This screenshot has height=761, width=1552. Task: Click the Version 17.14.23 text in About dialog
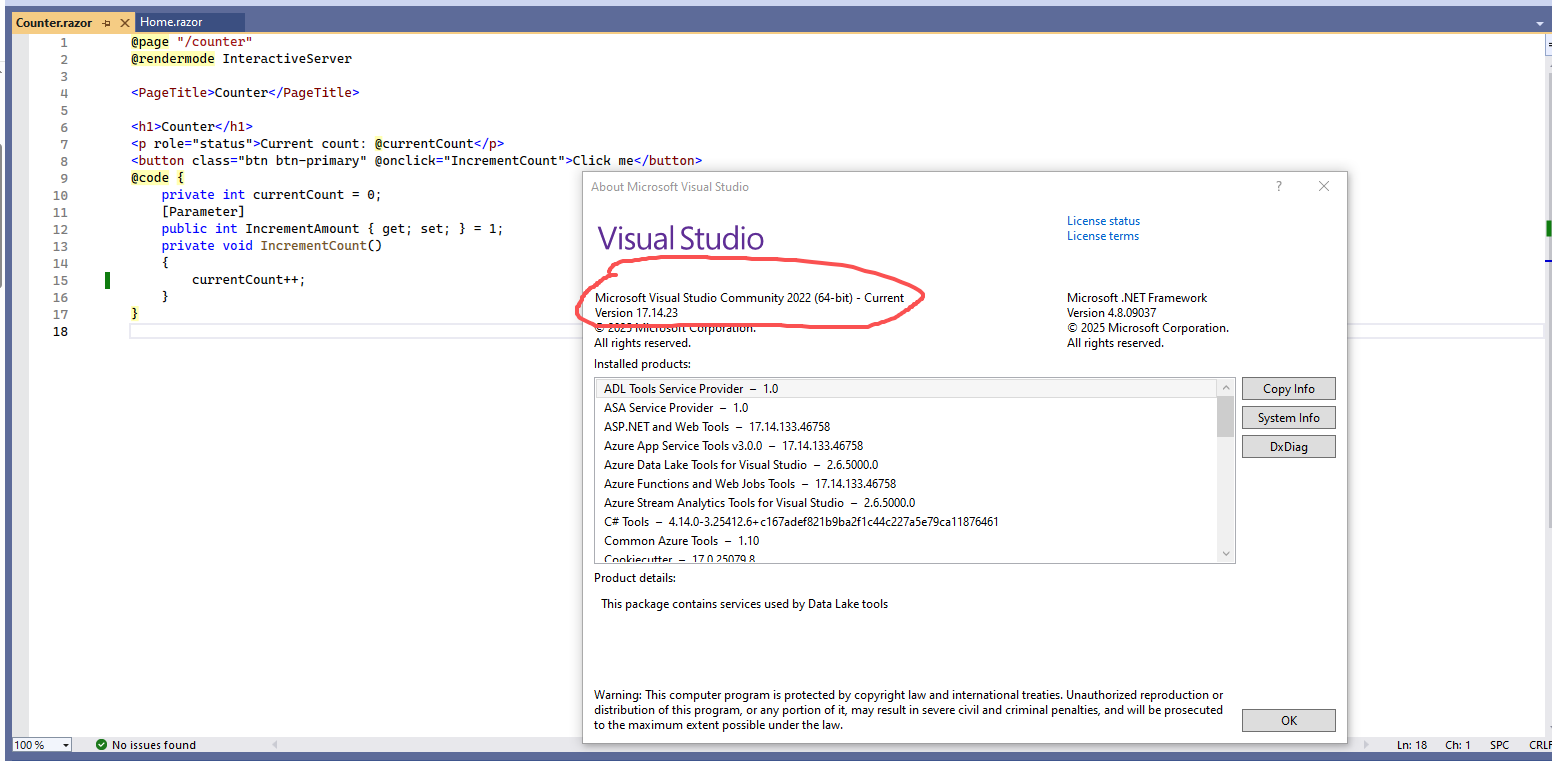[636, 313]
